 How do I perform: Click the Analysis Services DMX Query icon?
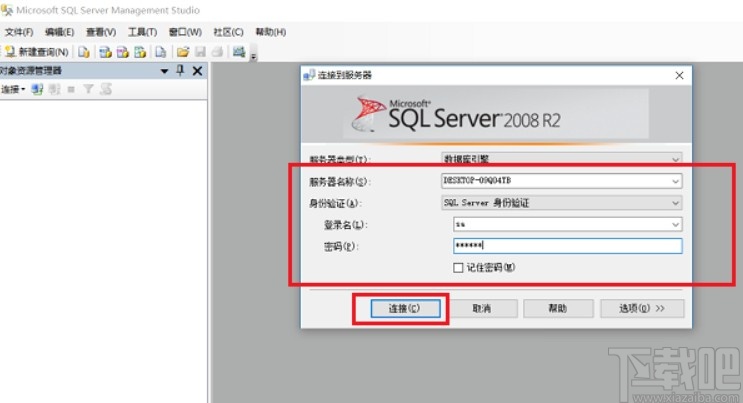click(122, 52)
